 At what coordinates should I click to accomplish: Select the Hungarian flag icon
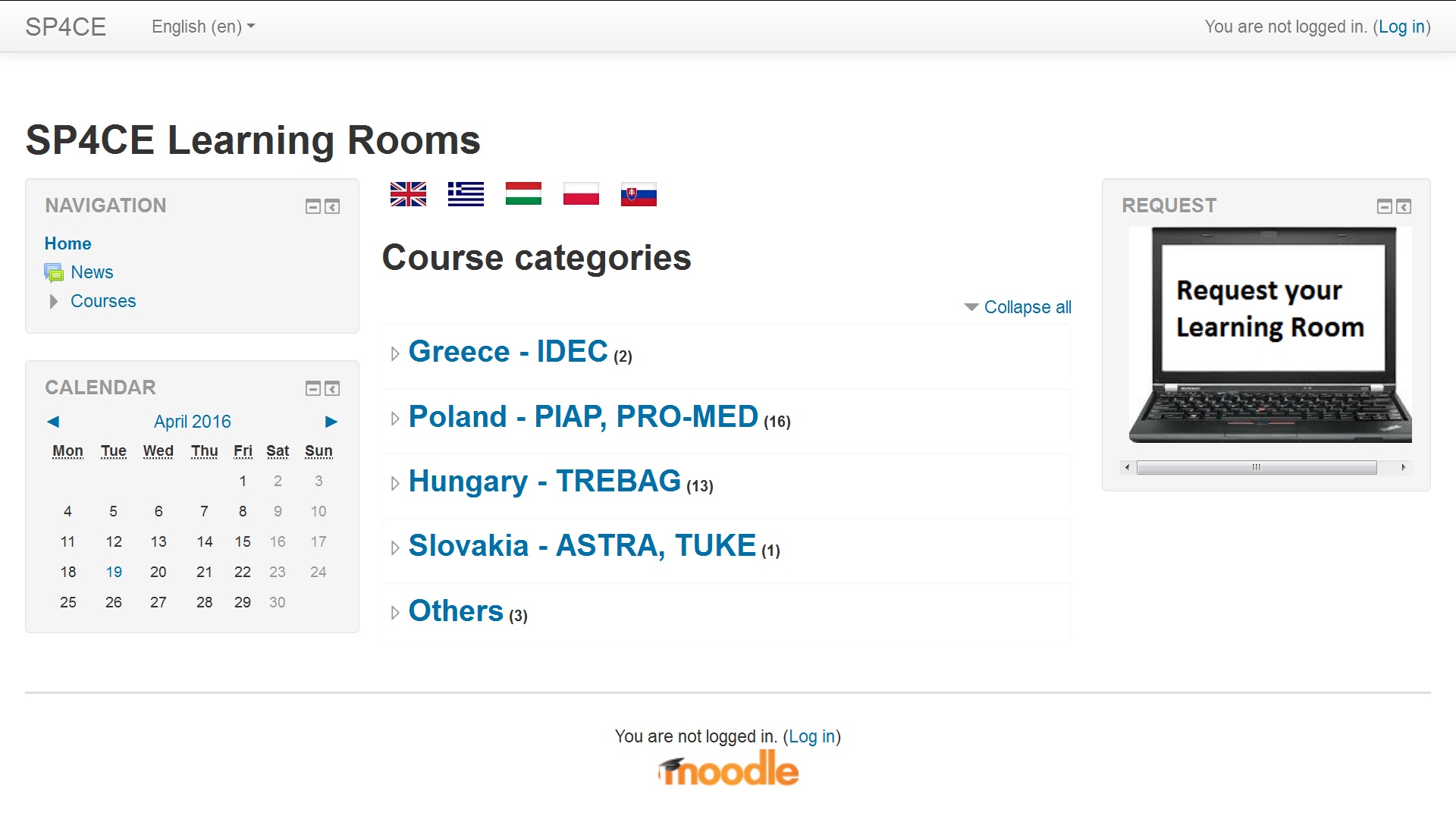[523, 194]
